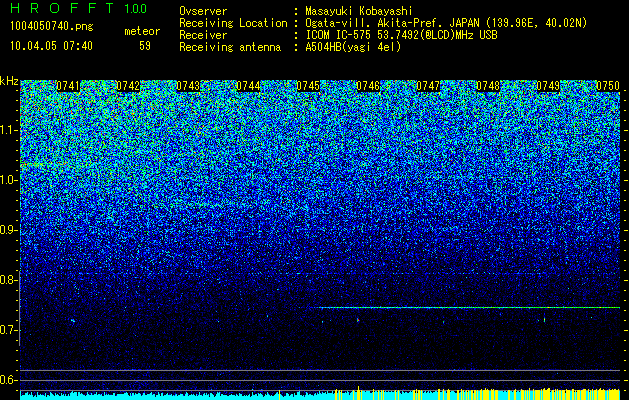Click the date stamp 10.04.05 07:40
The width and height of the screenshot is (629, 400).
(x=52, y=46)
